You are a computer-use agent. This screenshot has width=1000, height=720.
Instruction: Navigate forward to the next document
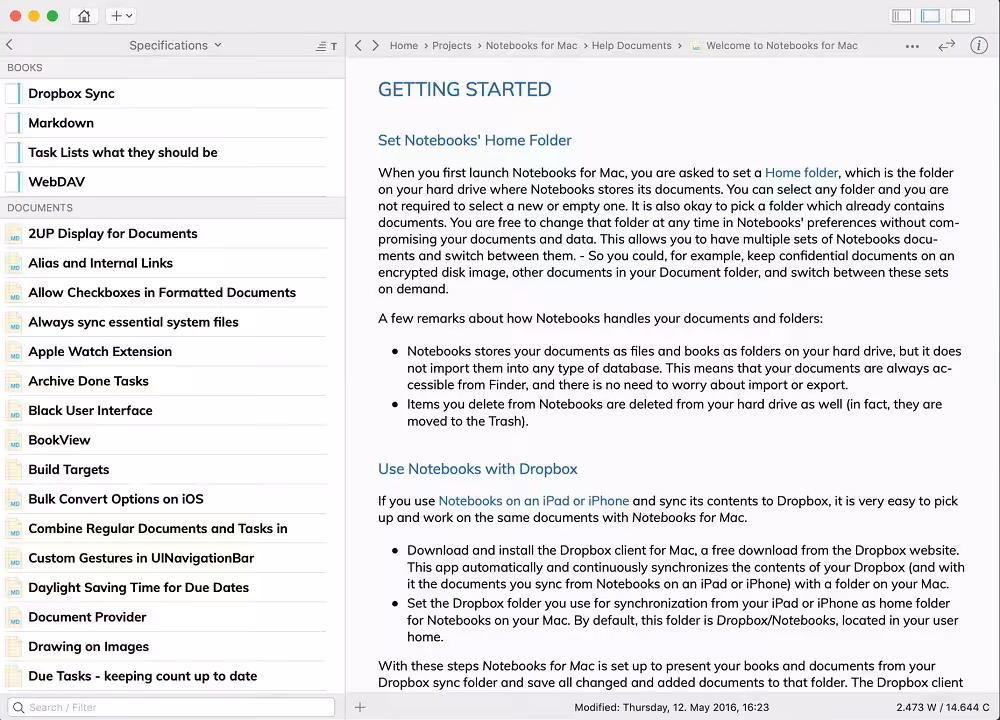point(376,45)
